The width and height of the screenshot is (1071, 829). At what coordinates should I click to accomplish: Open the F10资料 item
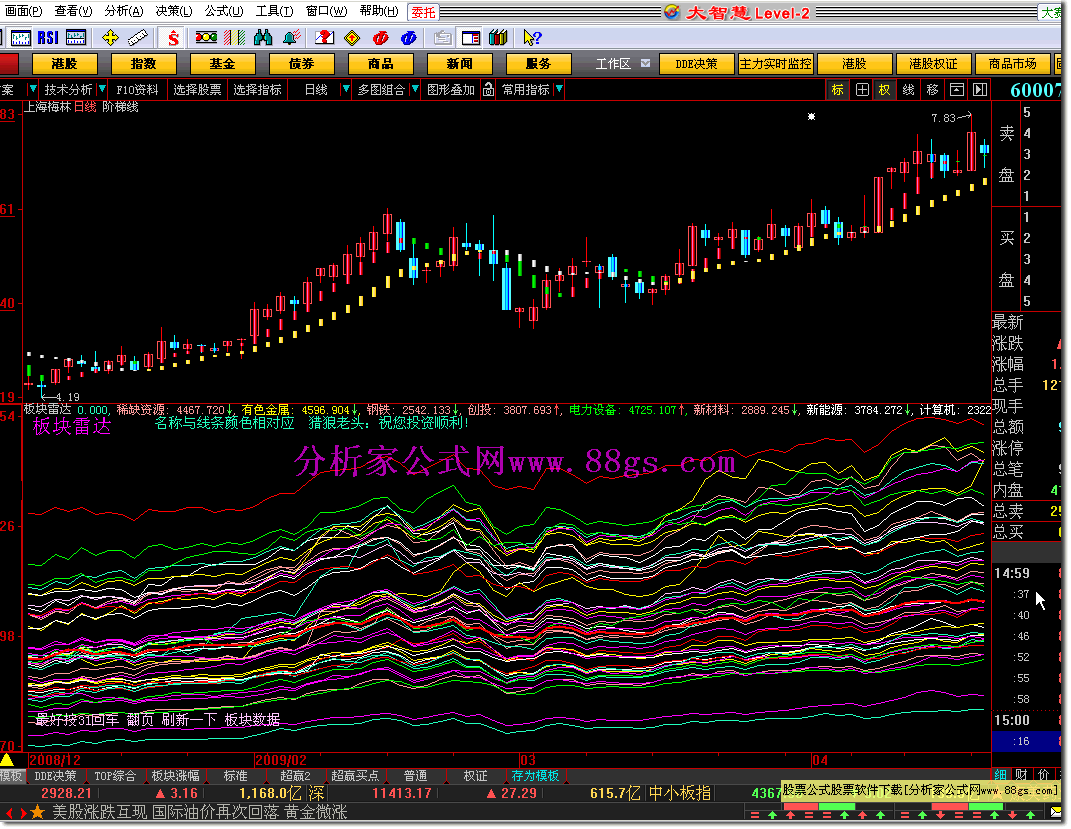(137, 89)
